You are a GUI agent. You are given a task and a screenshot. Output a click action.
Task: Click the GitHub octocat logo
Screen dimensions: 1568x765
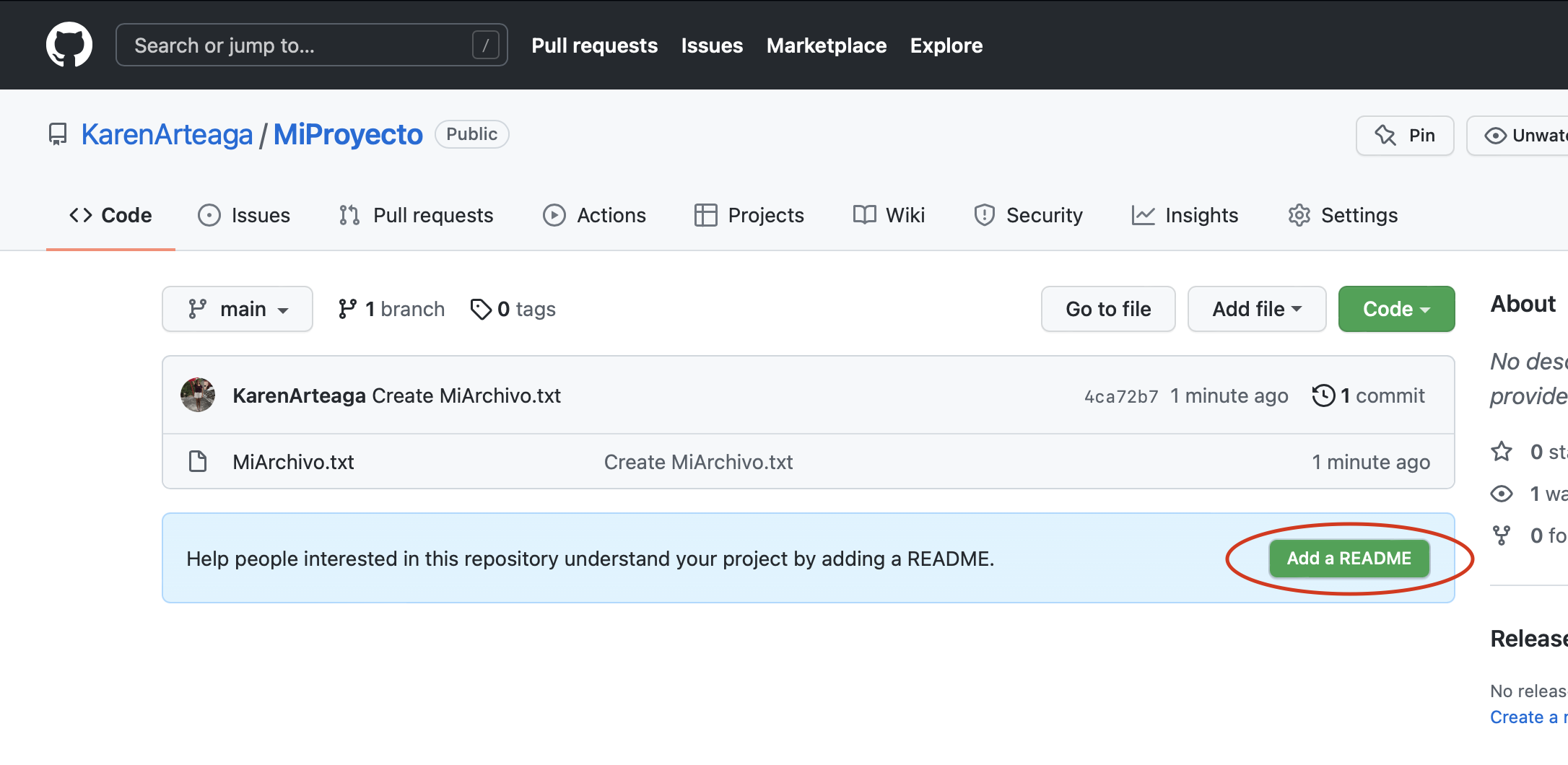pyautogui.click(x=69, y=44)
